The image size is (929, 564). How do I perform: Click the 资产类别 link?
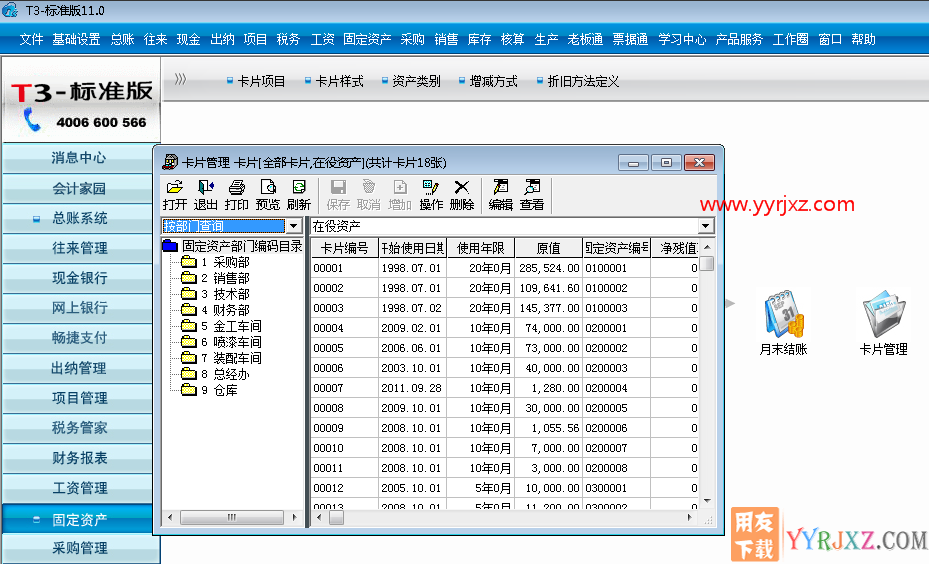pyautogui.click(x=417, y=81)
